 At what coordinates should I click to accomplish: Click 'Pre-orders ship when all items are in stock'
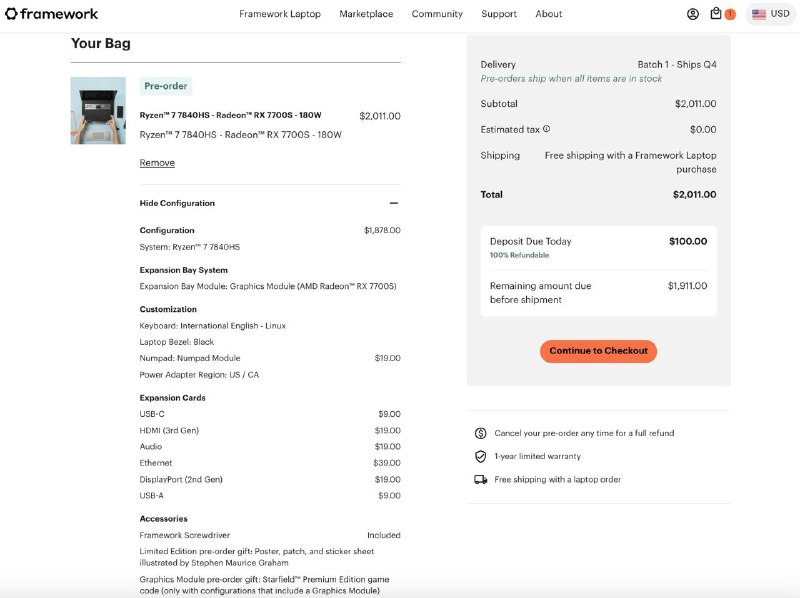pyautogui.click(x=571, y=79)
